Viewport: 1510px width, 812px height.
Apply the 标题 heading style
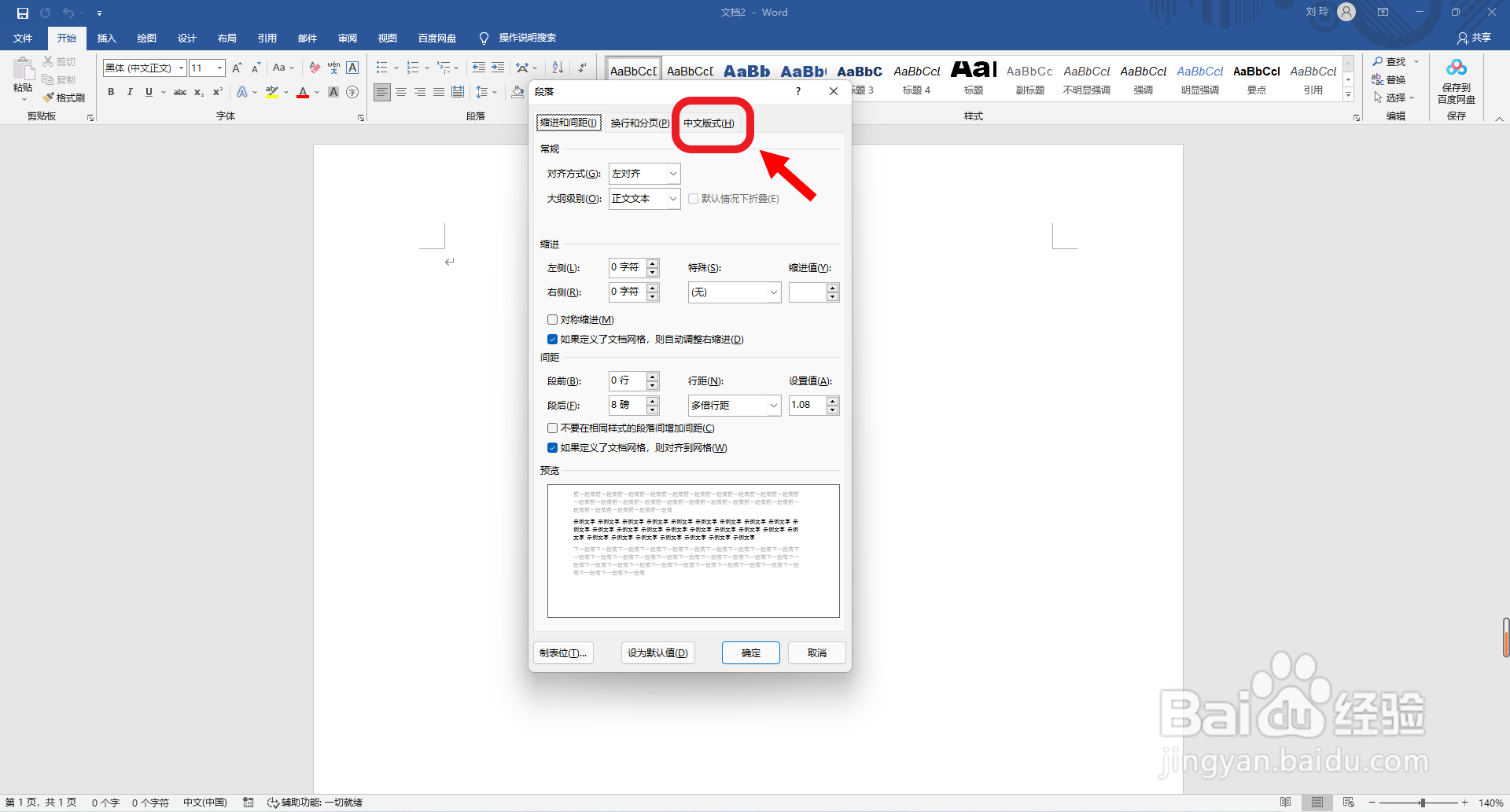[x=974, y=78]
